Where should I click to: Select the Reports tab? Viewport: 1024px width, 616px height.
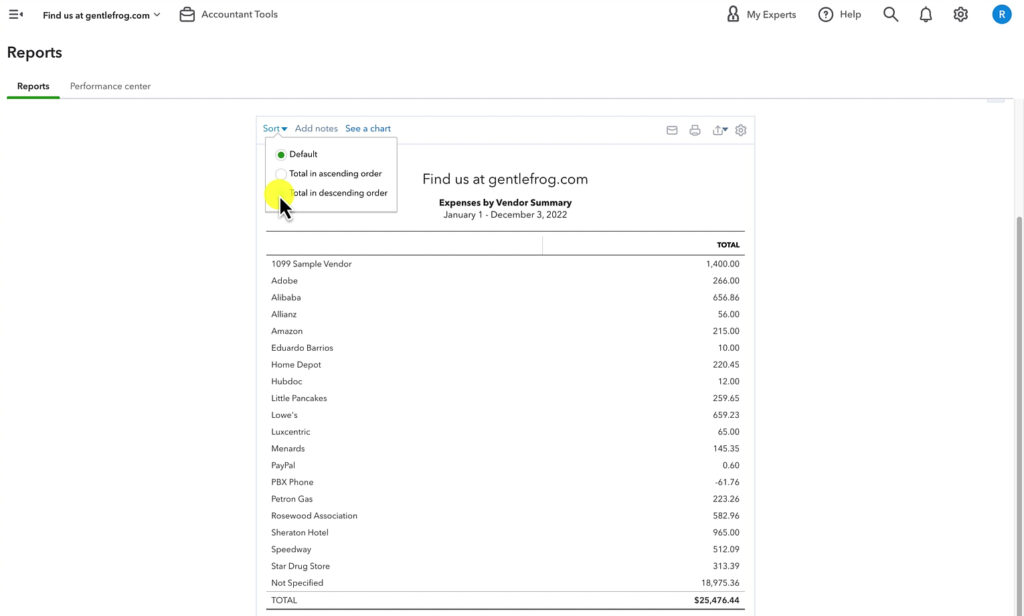point(32,86)
